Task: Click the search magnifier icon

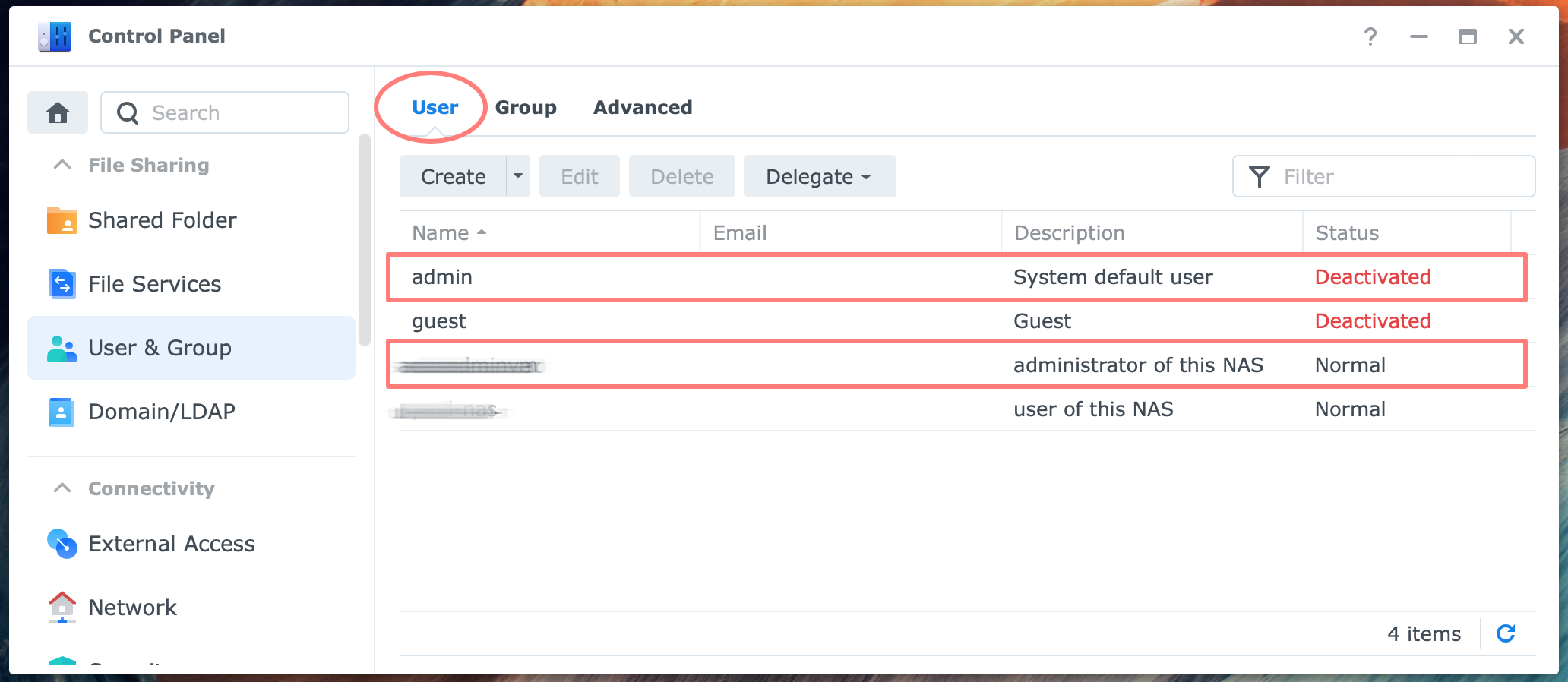Action: click(128, 113)
